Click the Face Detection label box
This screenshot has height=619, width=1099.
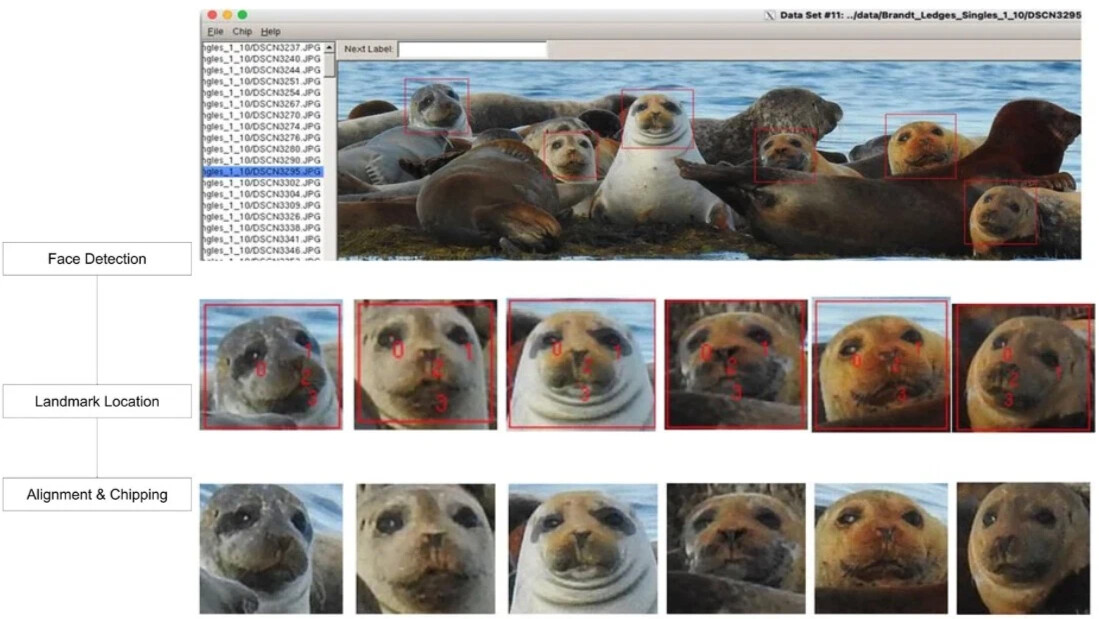[97, 259]
